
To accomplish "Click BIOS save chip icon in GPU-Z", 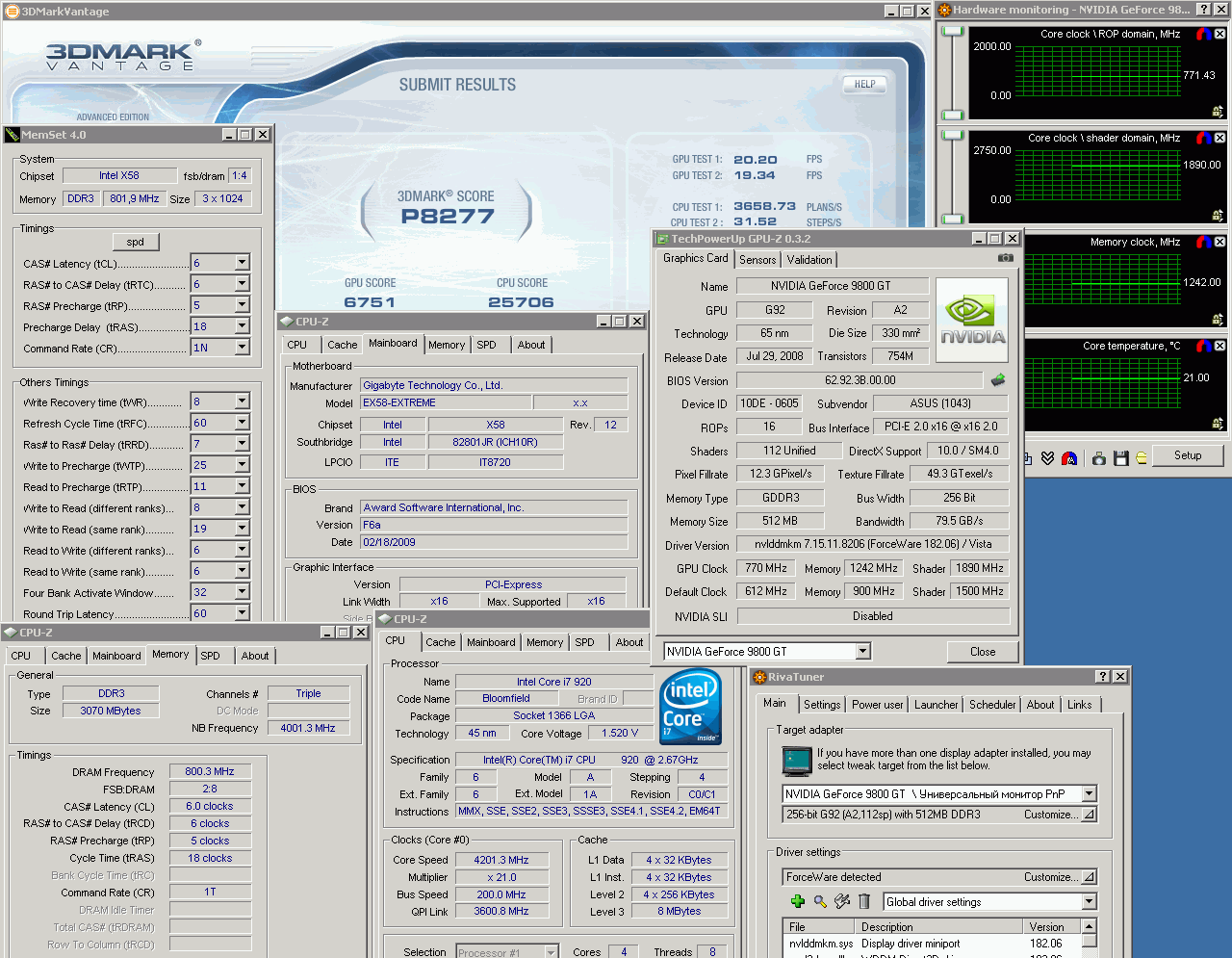I will tap(998, 380).
